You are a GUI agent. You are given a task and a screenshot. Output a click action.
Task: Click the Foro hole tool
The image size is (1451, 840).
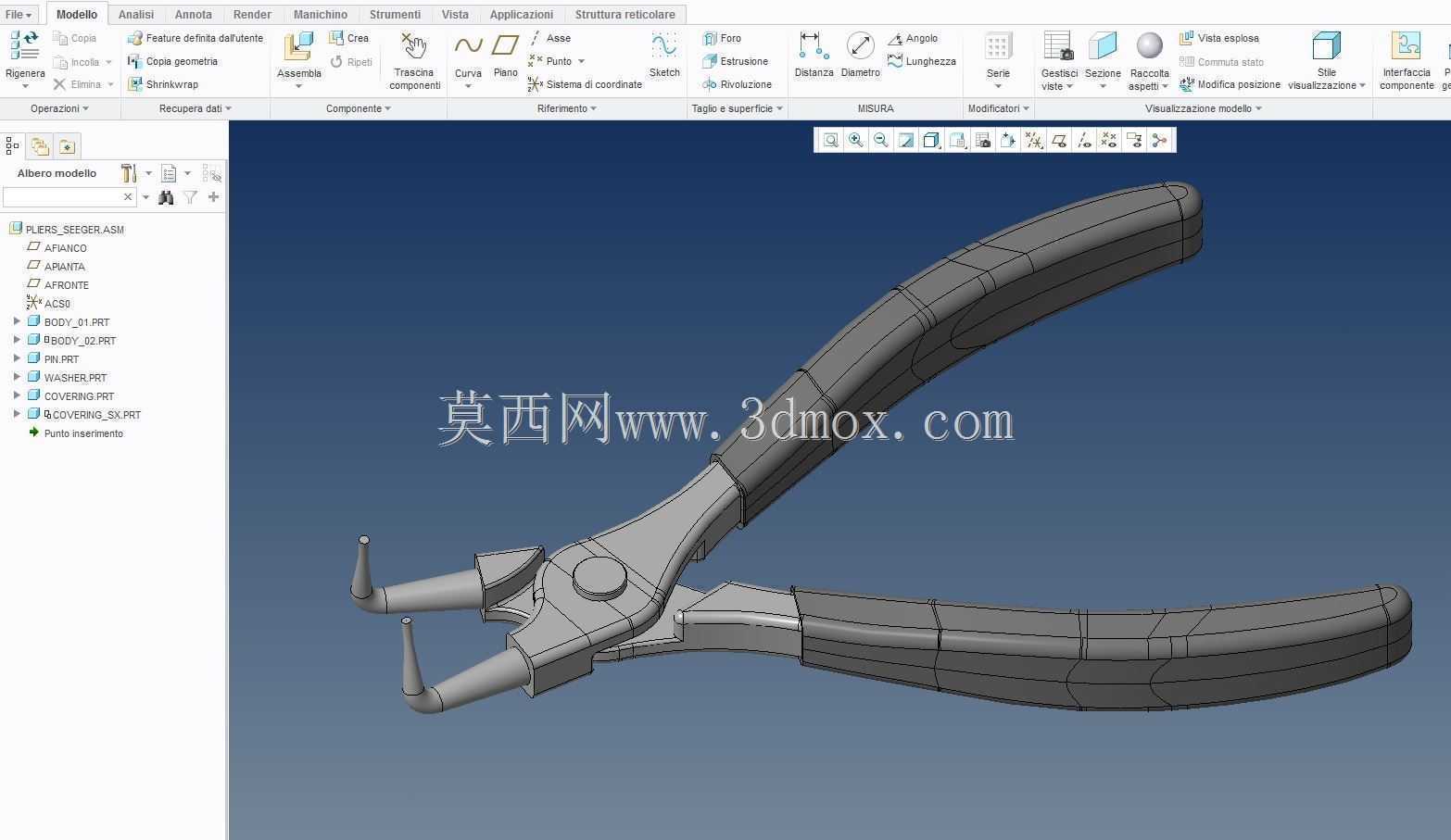(x=723, y=38)
